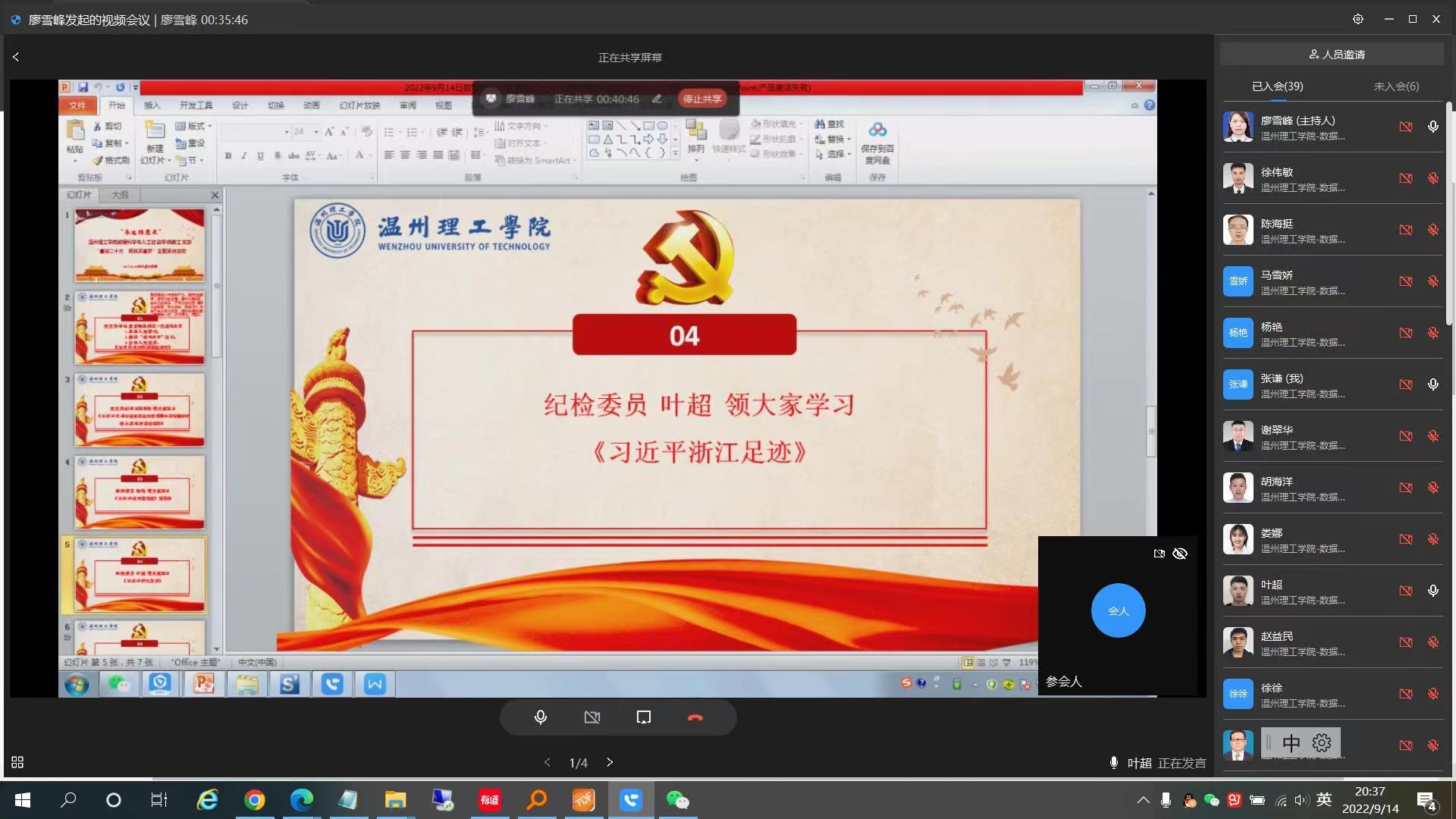
Task: Close the slide thumbnail pane
Action: click(x=215, y=195)
